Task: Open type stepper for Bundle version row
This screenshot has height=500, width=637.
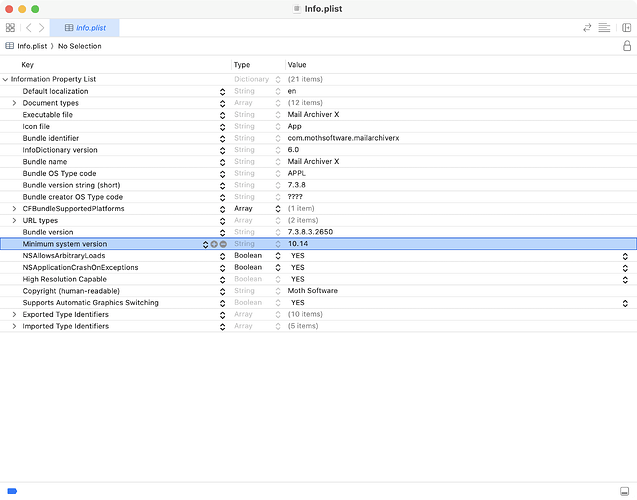Action: [278, 232]
